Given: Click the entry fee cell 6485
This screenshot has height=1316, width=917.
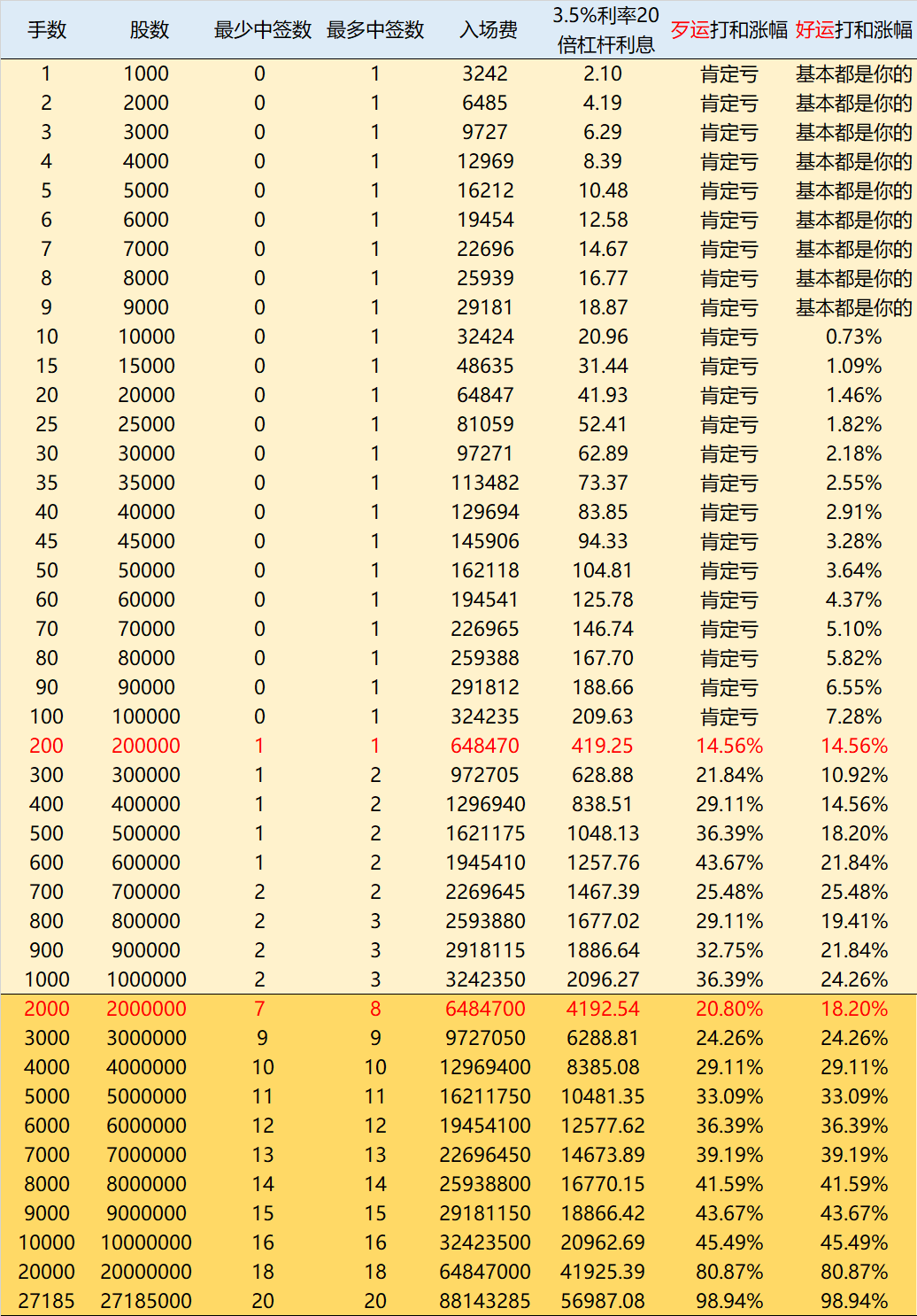Looking at the screenshot, I should tap(485, 103).
